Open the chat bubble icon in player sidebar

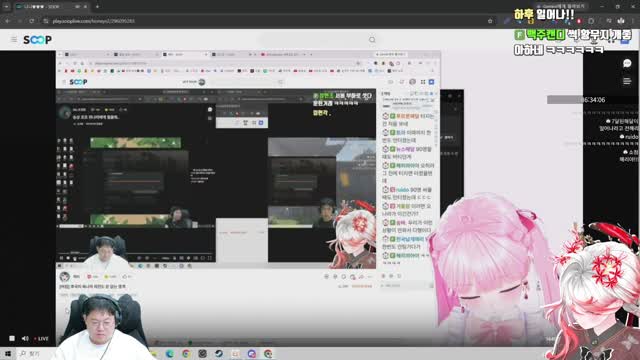627,63
